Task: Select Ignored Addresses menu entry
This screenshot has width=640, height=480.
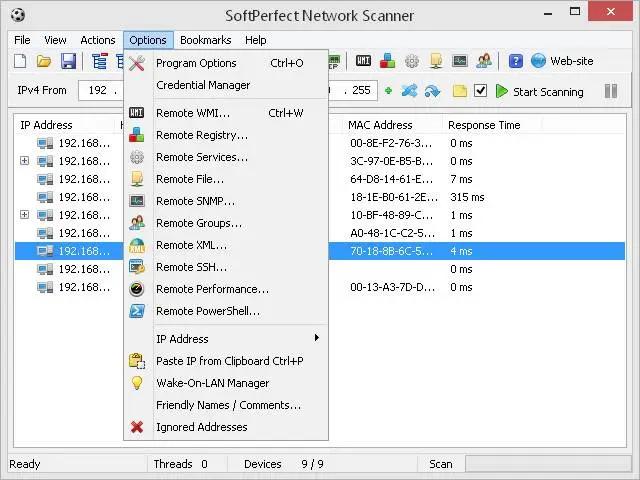Action: tap(226, 427)
